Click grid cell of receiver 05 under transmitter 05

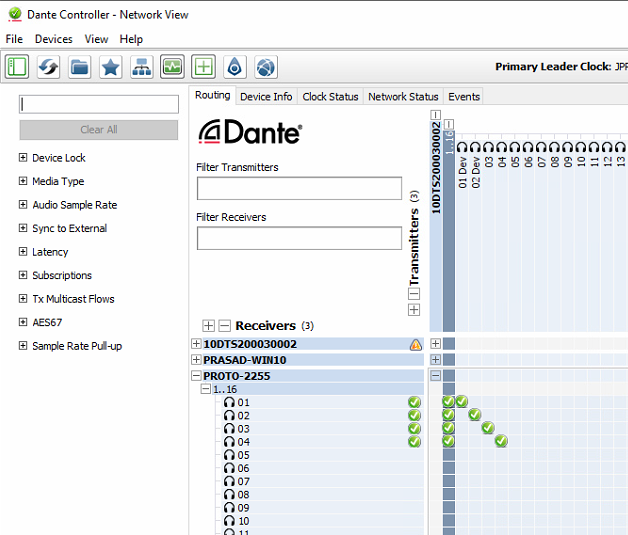[x=514, y=455]
